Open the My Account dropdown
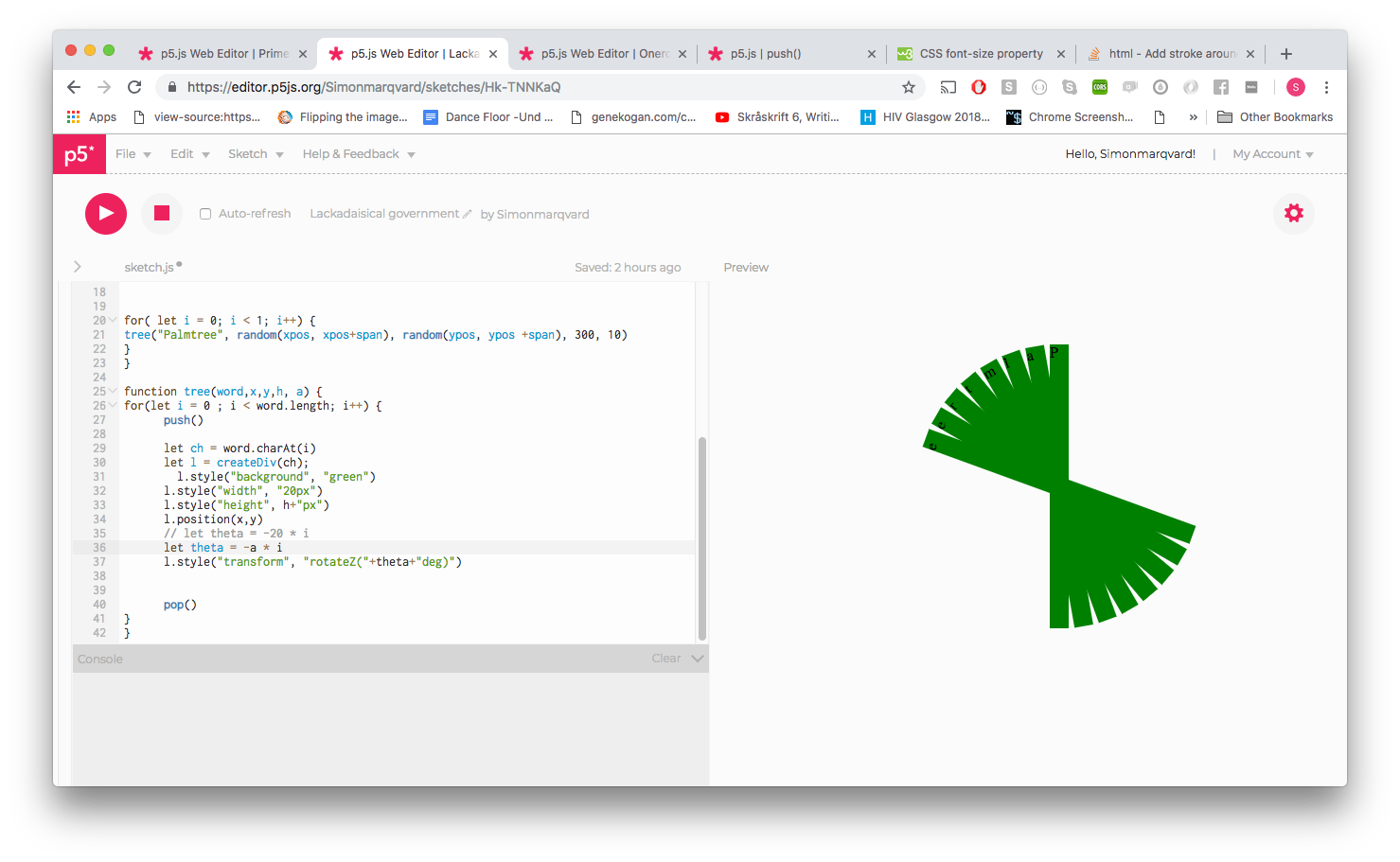The height and width of the screenshot is (862, 1400). coord(1273,154)
